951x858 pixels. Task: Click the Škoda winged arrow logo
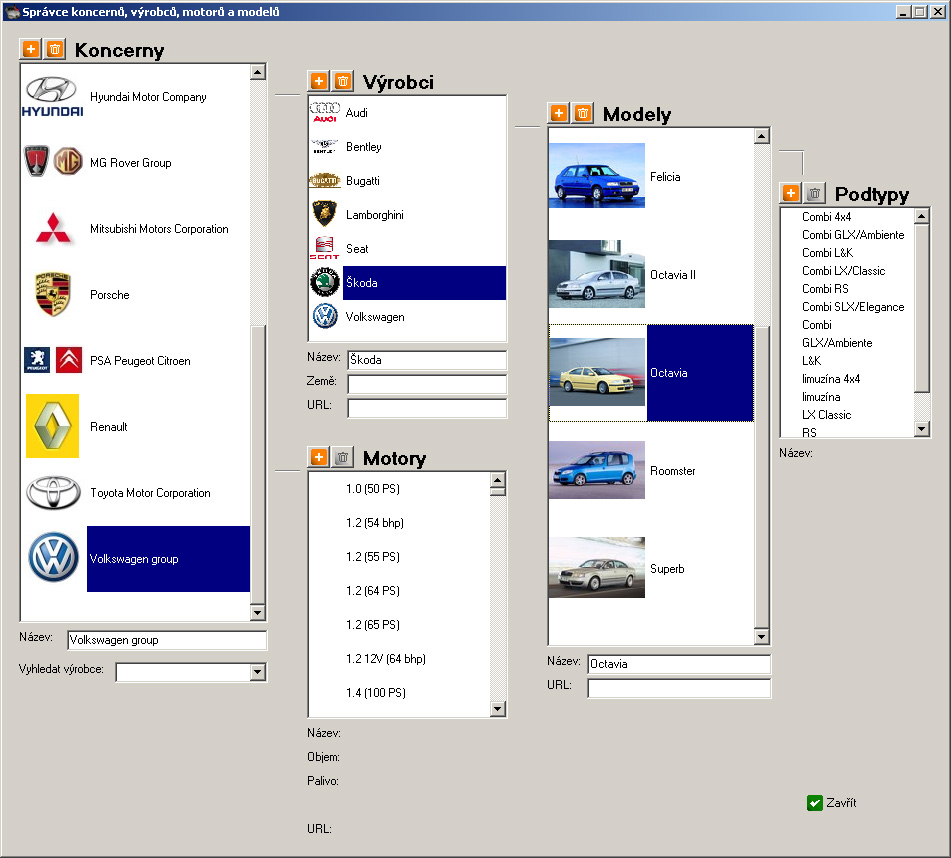click(325, 283)
